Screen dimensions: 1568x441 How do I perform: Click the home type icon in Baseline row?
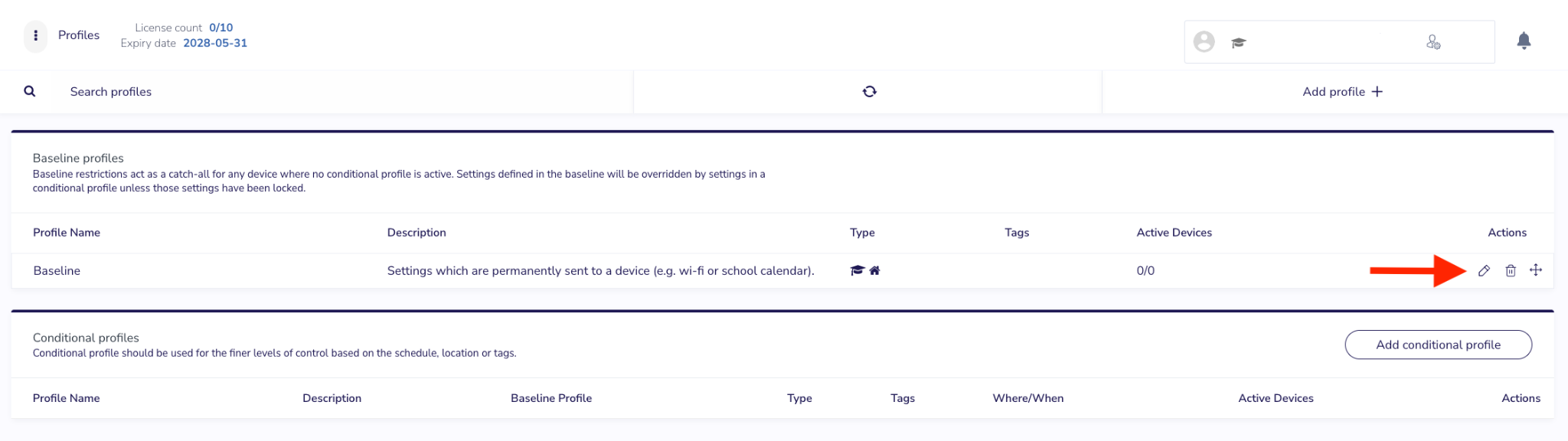click(874, 270)
